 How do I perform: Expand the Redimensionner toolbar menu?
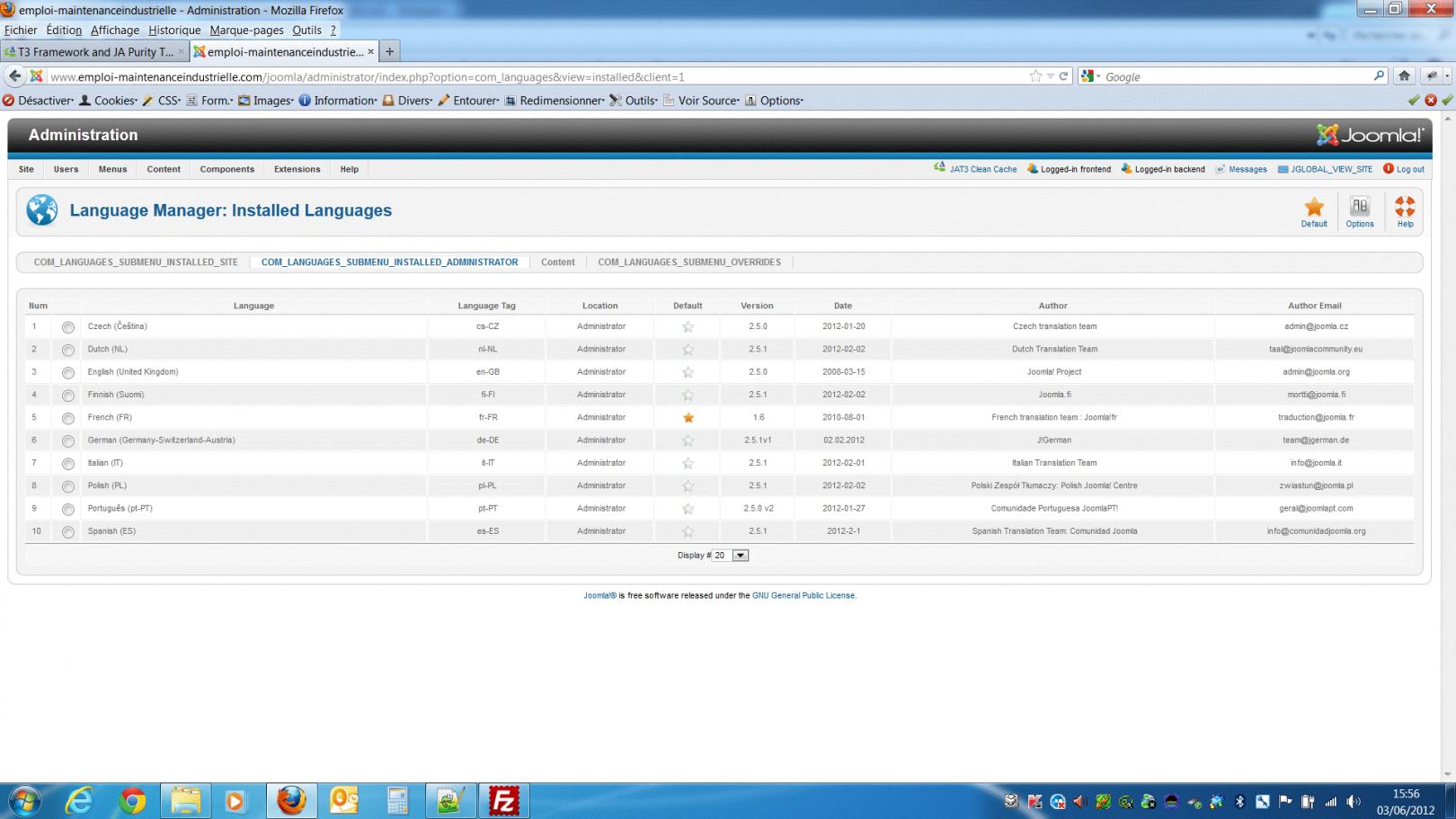point(555,101)
